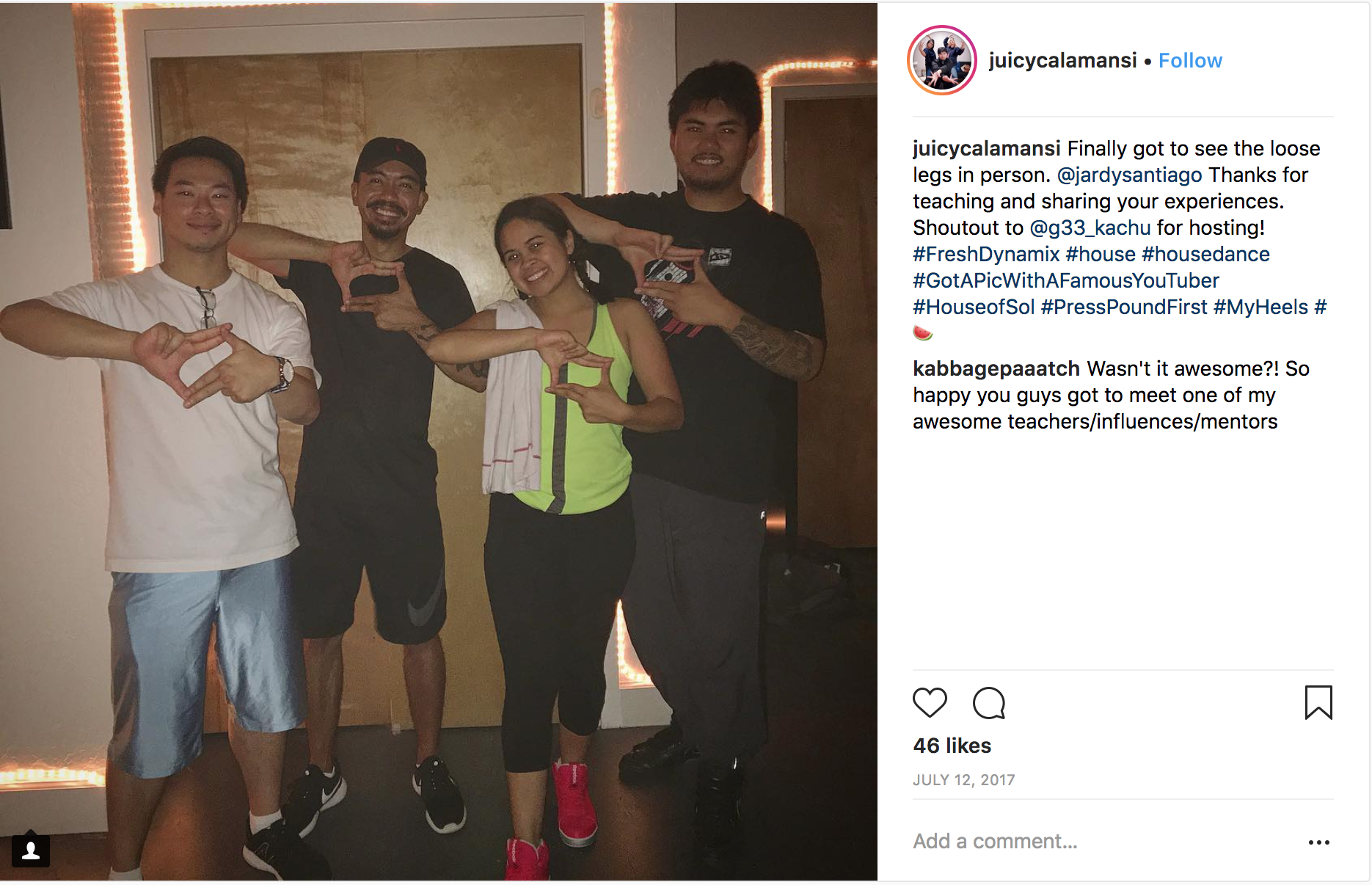Like the post with the heart icon

coord(930,703)
